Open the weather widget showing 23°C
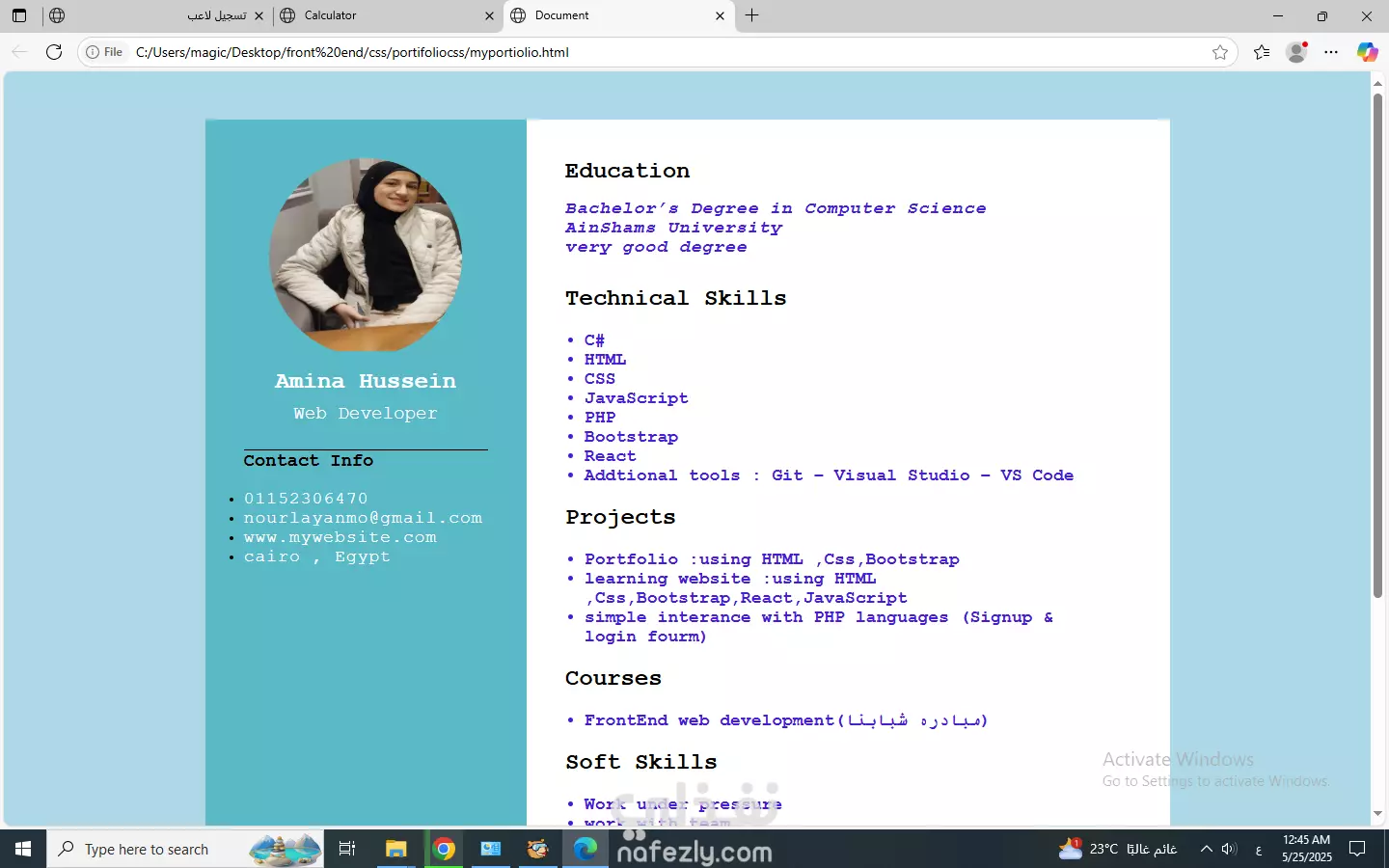This screenshot has width=1389, height=868. (1118, 849)
